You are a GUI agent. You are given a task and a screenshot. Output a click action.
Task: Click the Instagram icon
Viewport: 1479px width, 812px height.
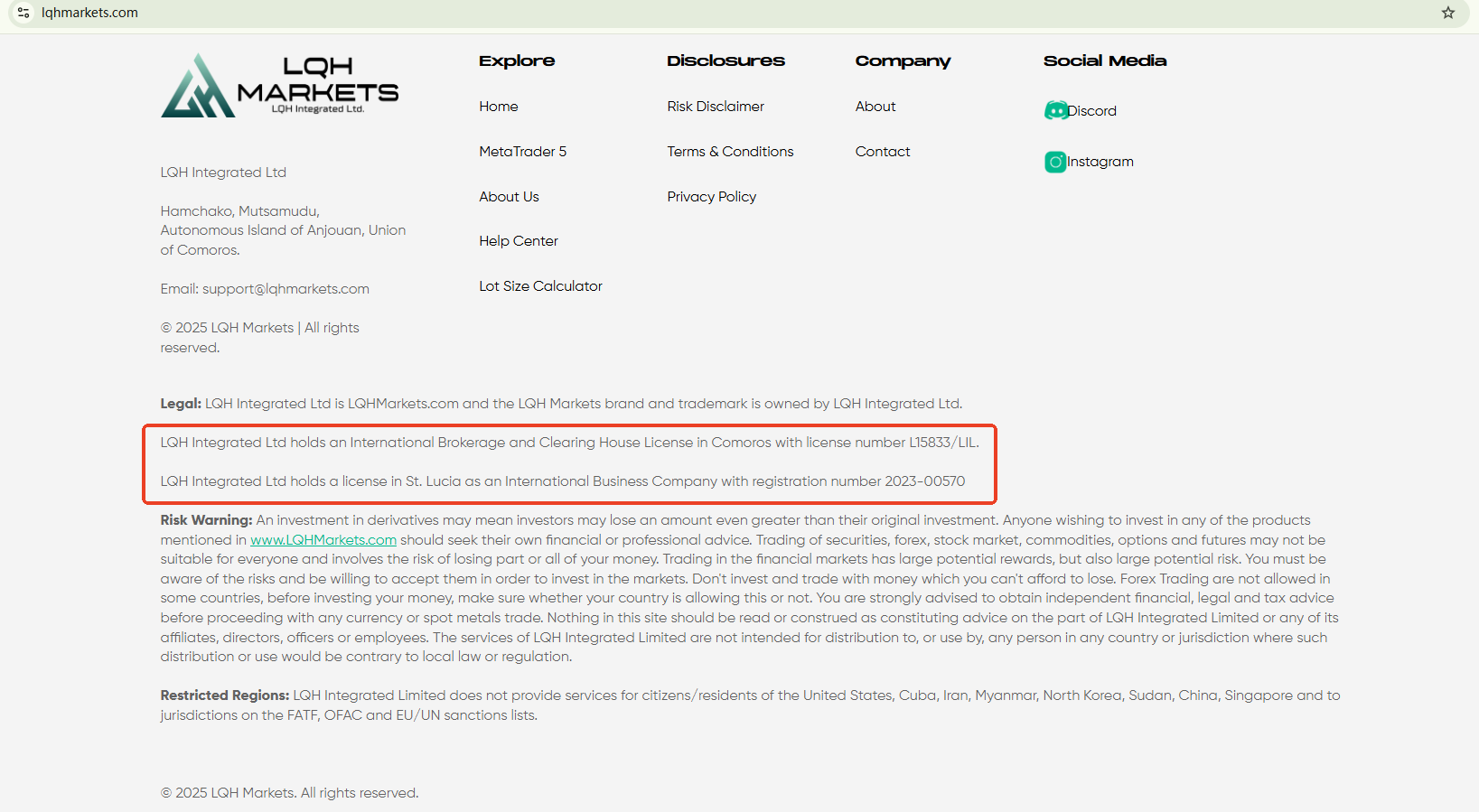pyautogui.click(x=1055, y=162)
